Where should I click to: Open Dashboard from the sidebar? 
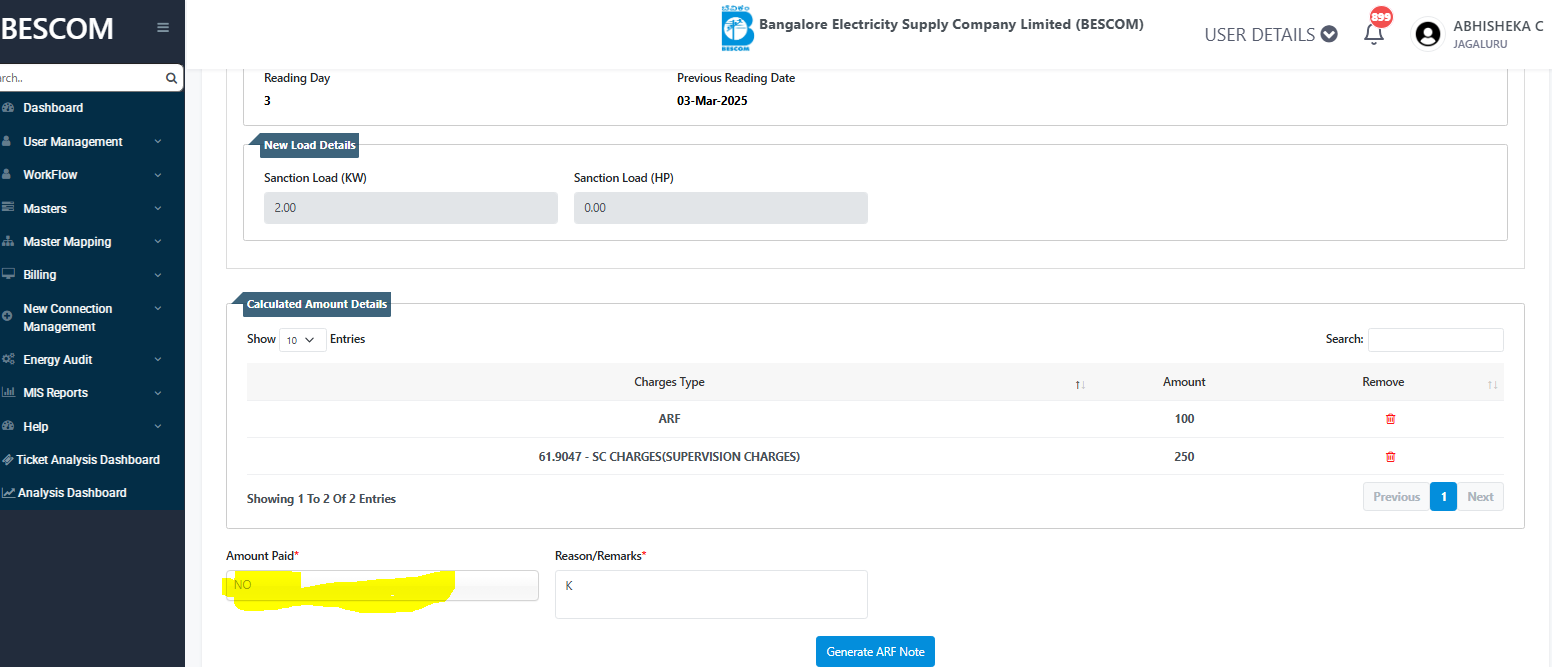[x=53, y=108]
